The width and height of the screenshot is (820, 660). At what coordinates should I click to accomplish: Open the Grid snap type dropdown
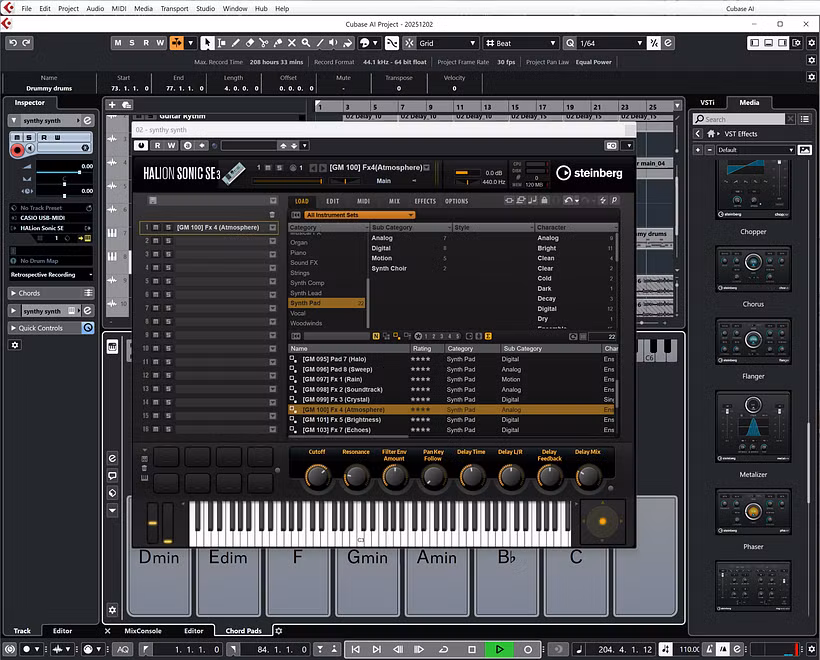[448, 43]
